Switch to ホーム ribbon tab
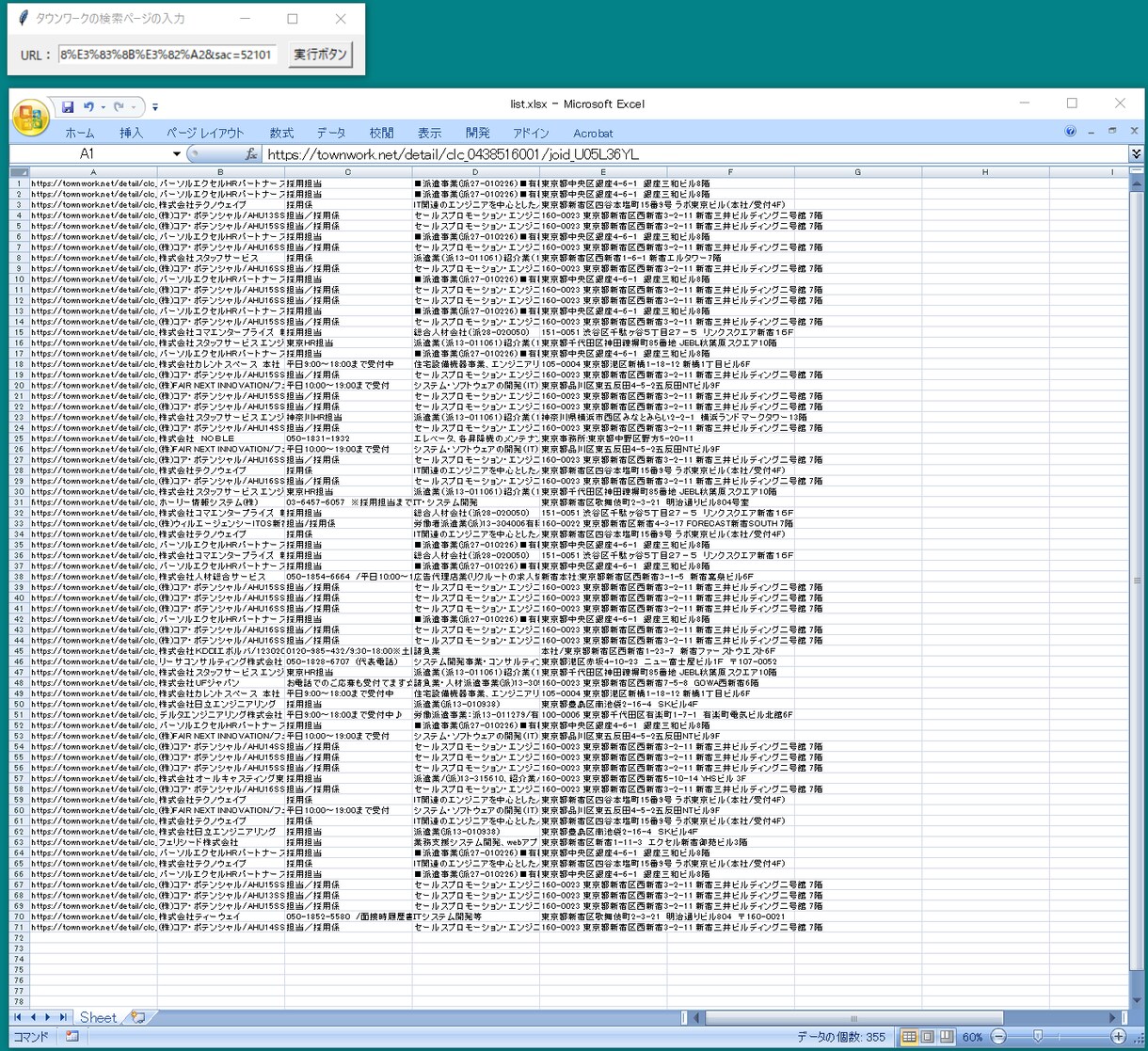1148x1051 pixels. pyautogui.click(x=80, y=134)
